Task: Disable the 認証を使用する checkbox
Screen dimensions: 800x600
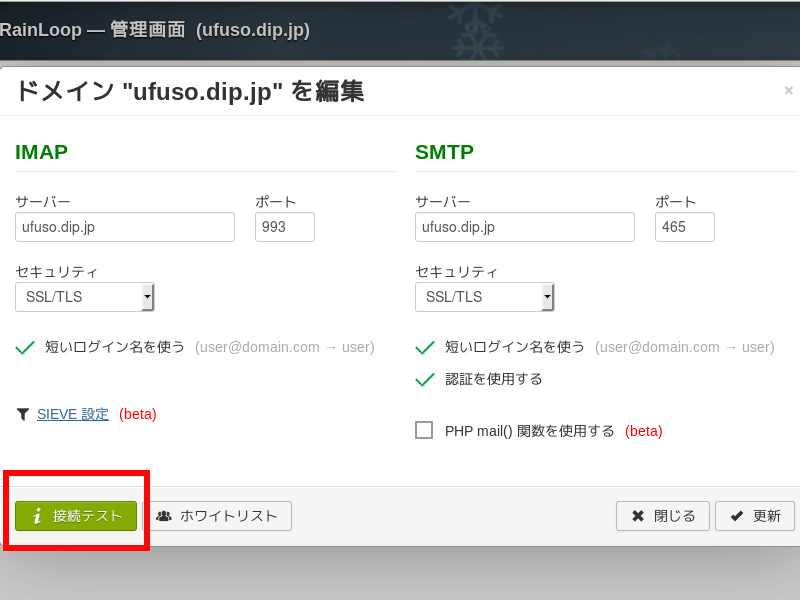Action: point(425,379)
